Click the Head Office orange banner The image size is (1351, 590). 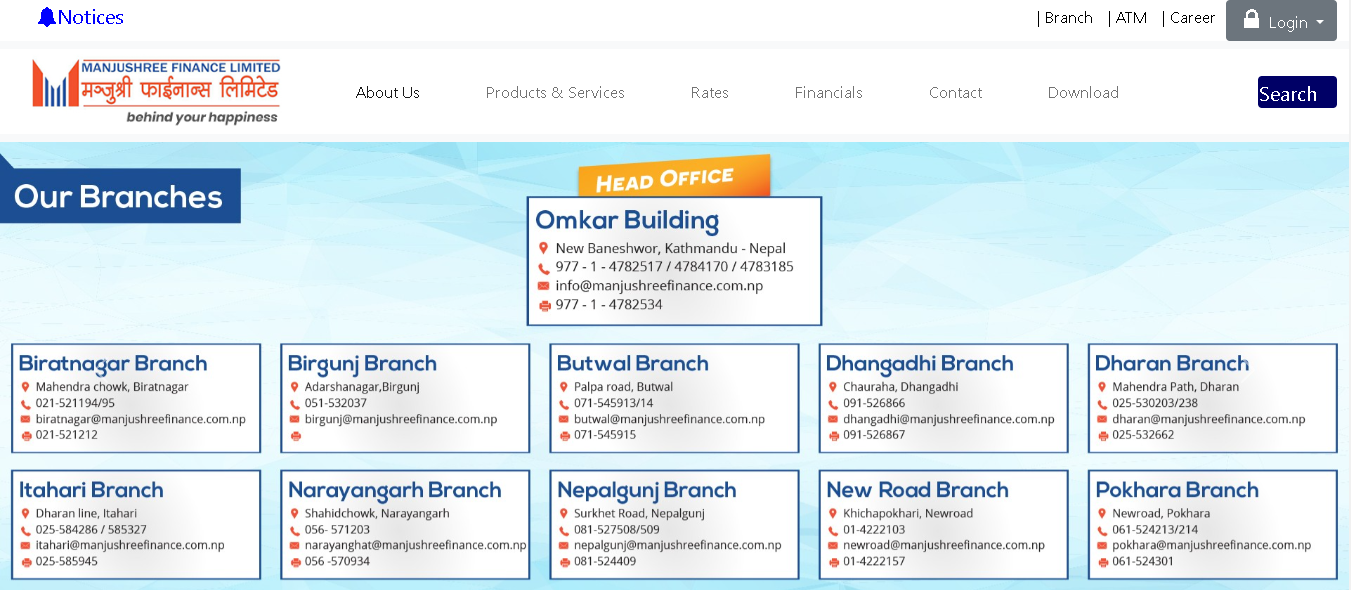pos(674,177)
